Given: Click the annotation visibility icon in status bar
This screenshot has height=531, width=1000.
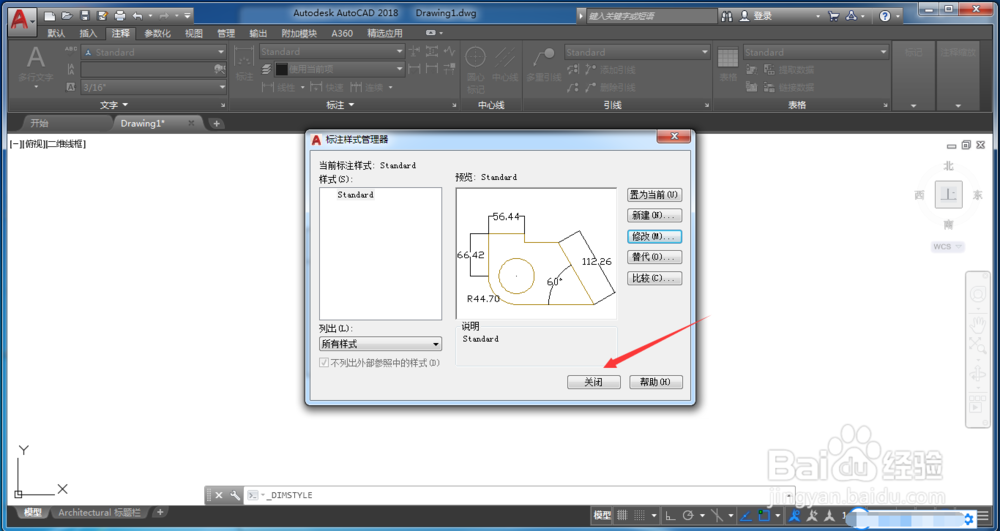Looking at the screenshot, I should click(795, 516).
